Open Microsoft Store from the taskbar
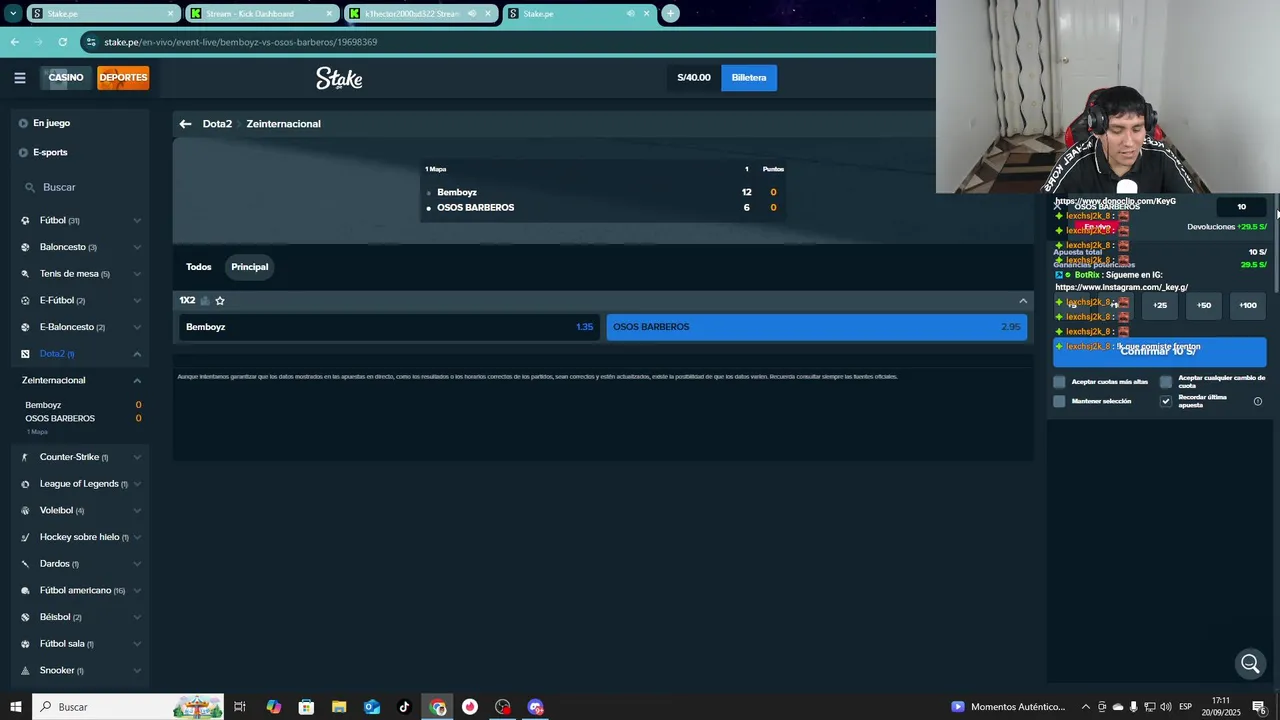Screen dimensions: 1280x720 click(x=306, y=707)
